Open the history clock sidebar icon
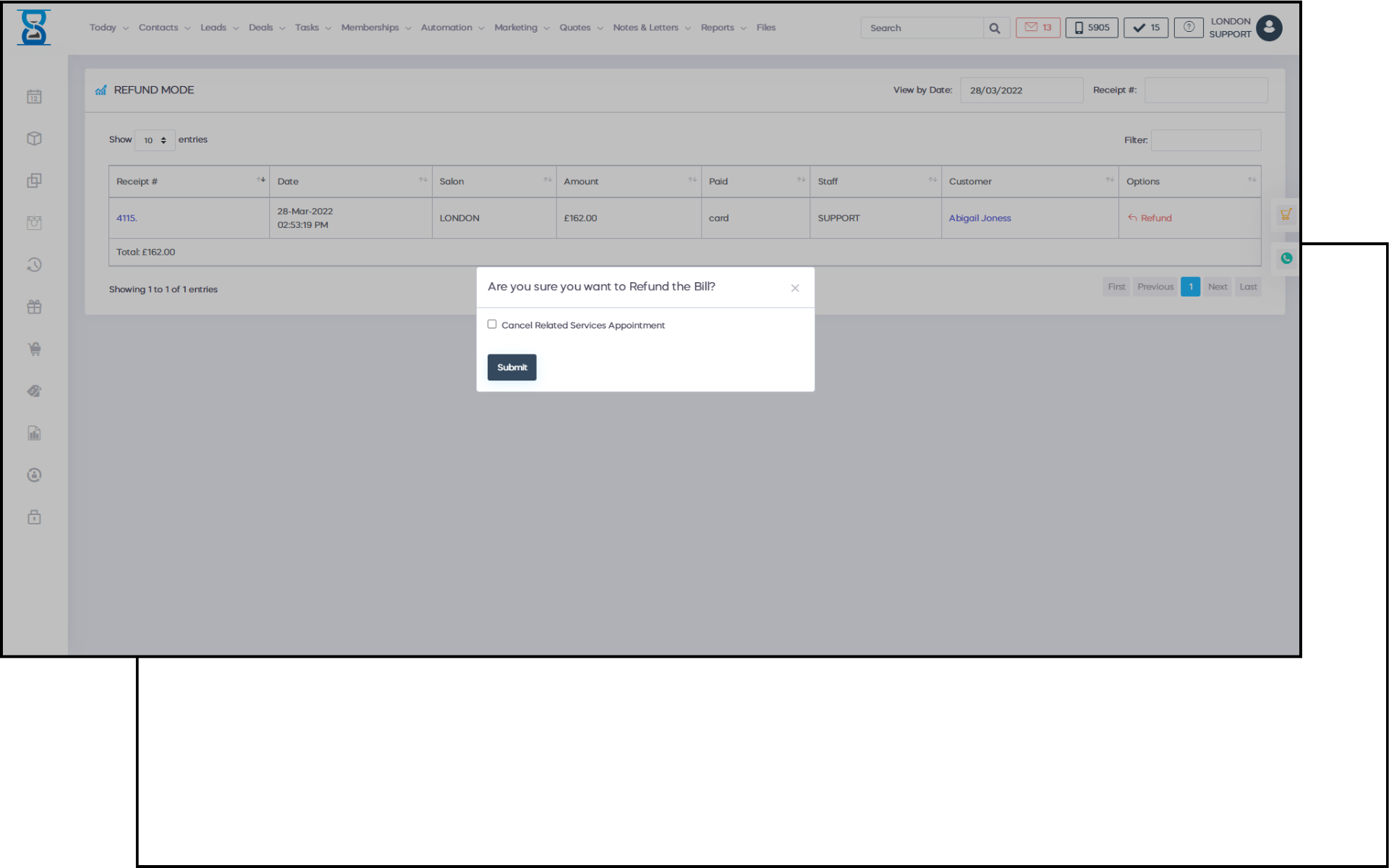Image resolution: width=1389 pixels, height=868 pixels. tap(34, 265)
